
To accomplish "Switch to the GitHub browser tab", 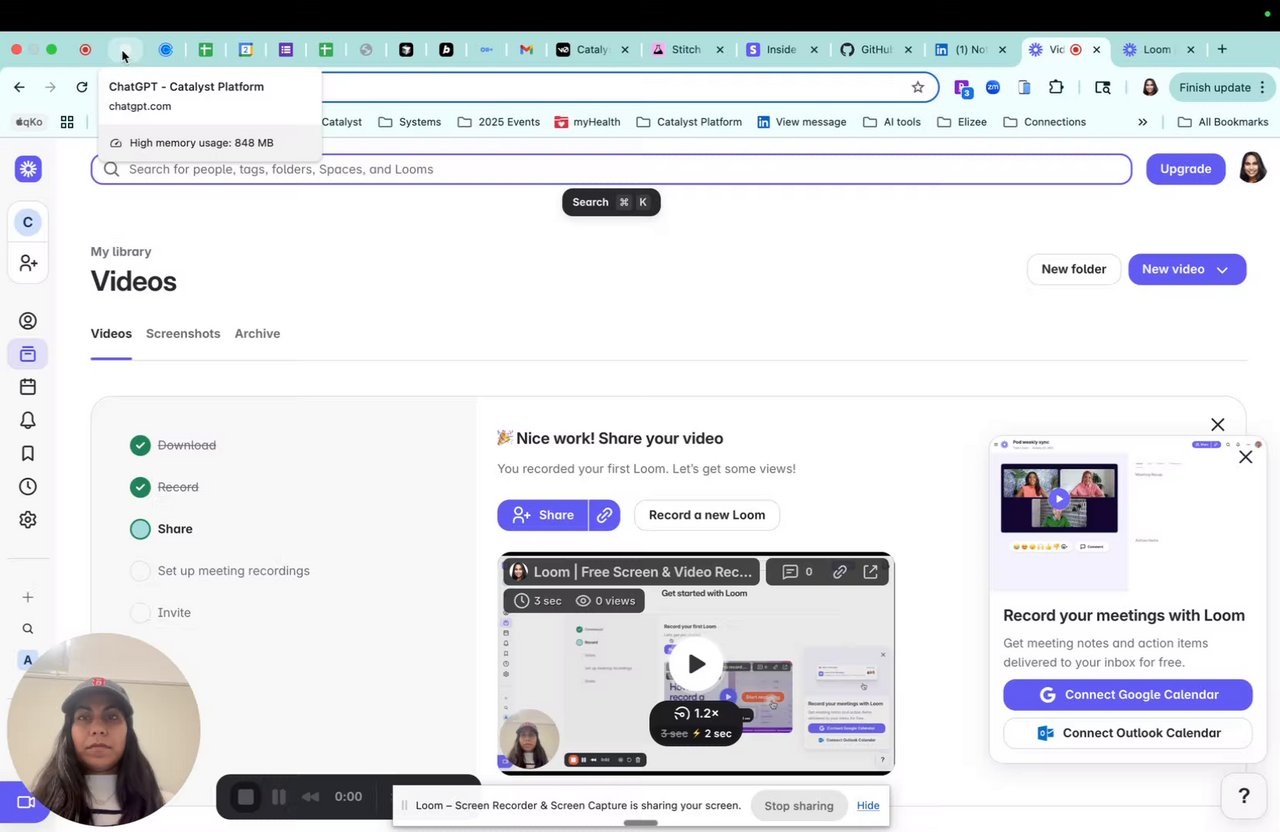I will [874, 49].
